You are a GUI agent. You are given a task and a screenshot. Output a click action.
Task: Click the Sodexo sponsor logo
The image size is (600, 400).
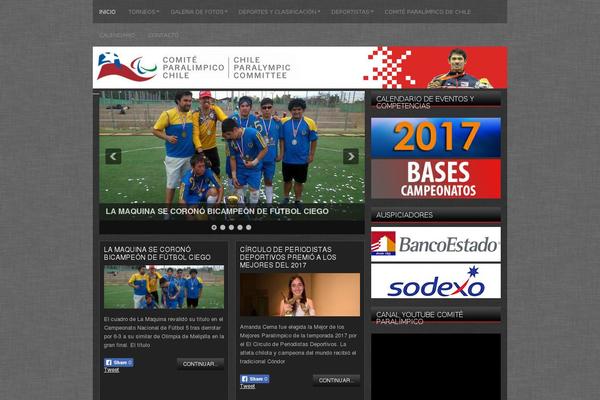pyautogui.click(x=436, y=281)
